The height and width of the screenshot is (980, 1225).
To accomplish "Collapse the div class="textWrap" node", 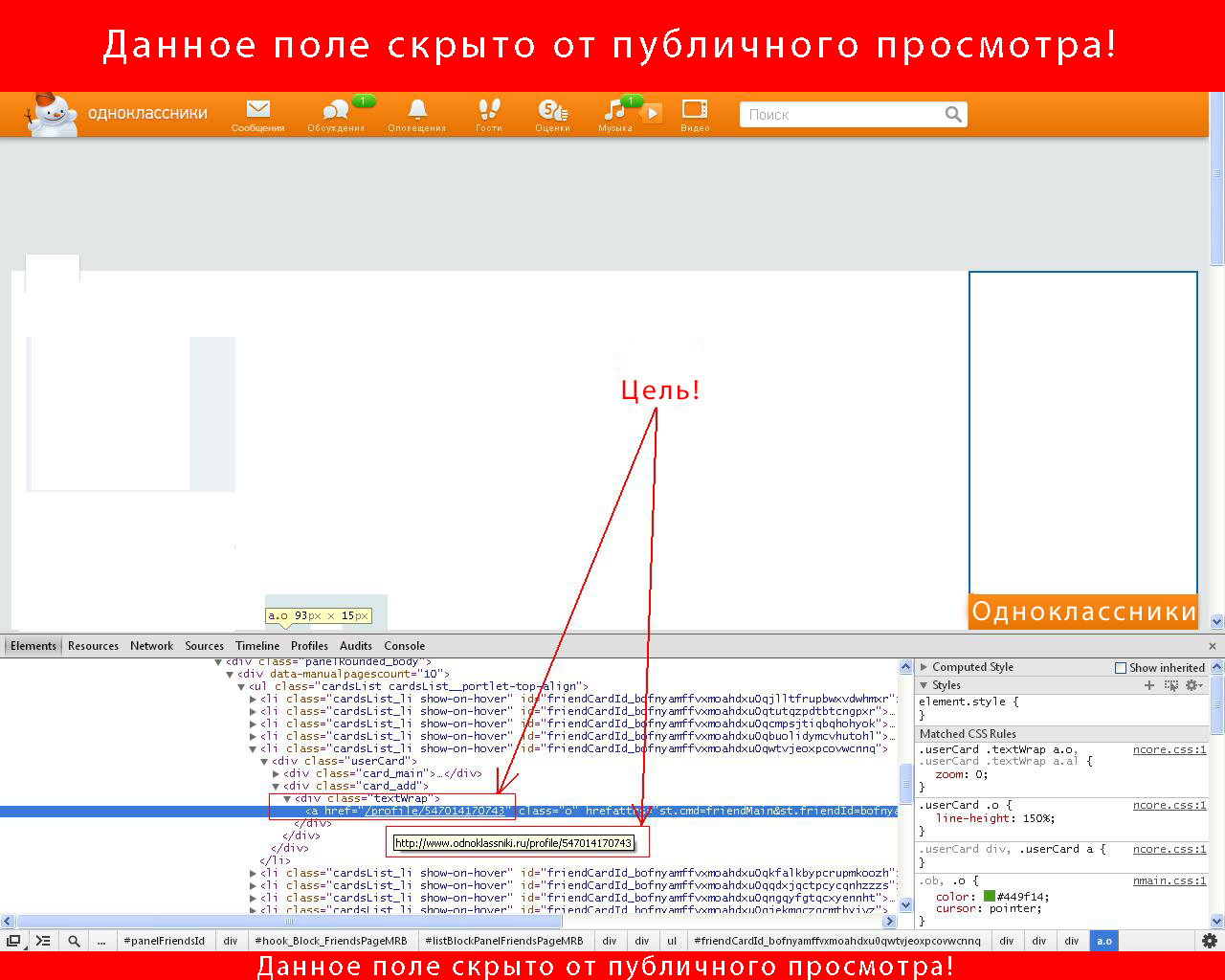I will 287,798.
